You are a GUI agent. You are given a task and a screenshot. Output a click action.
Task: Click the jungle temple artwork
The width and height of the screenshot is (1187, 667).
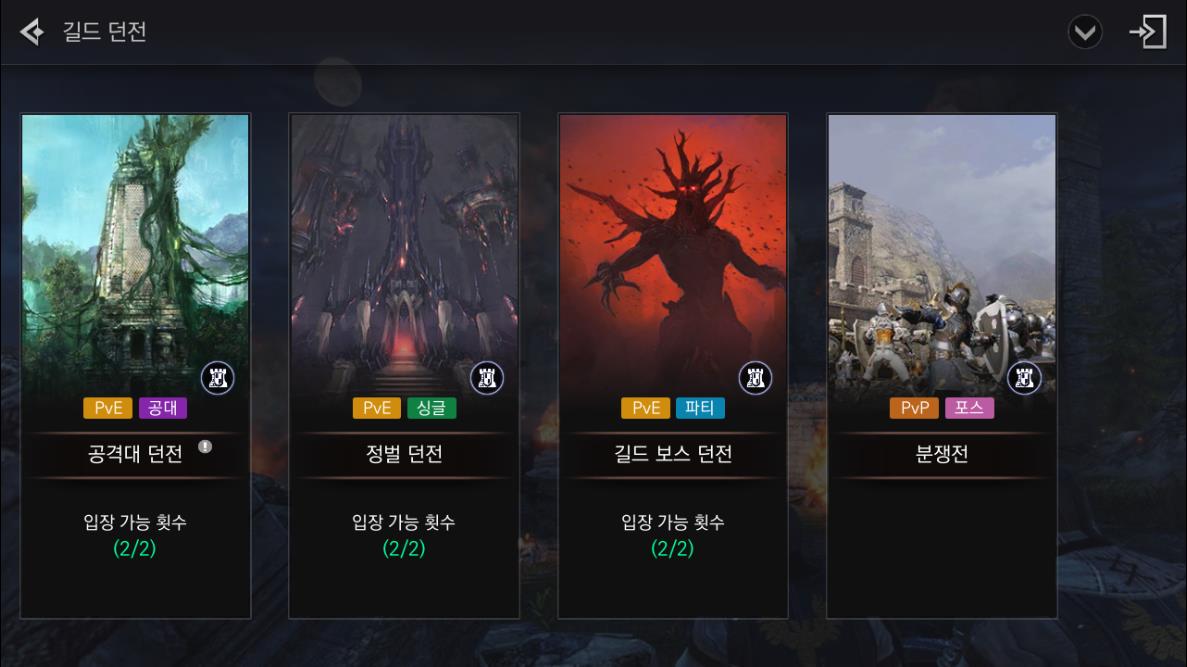point(136,250)
